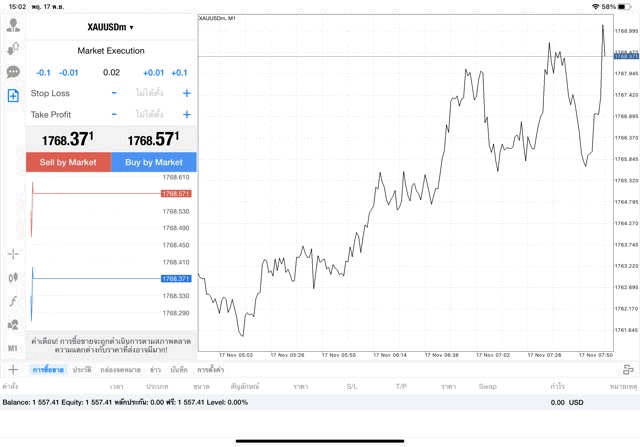Click the M1 timeframe selector
Screen dimensions: 640x447
[13, 348]
